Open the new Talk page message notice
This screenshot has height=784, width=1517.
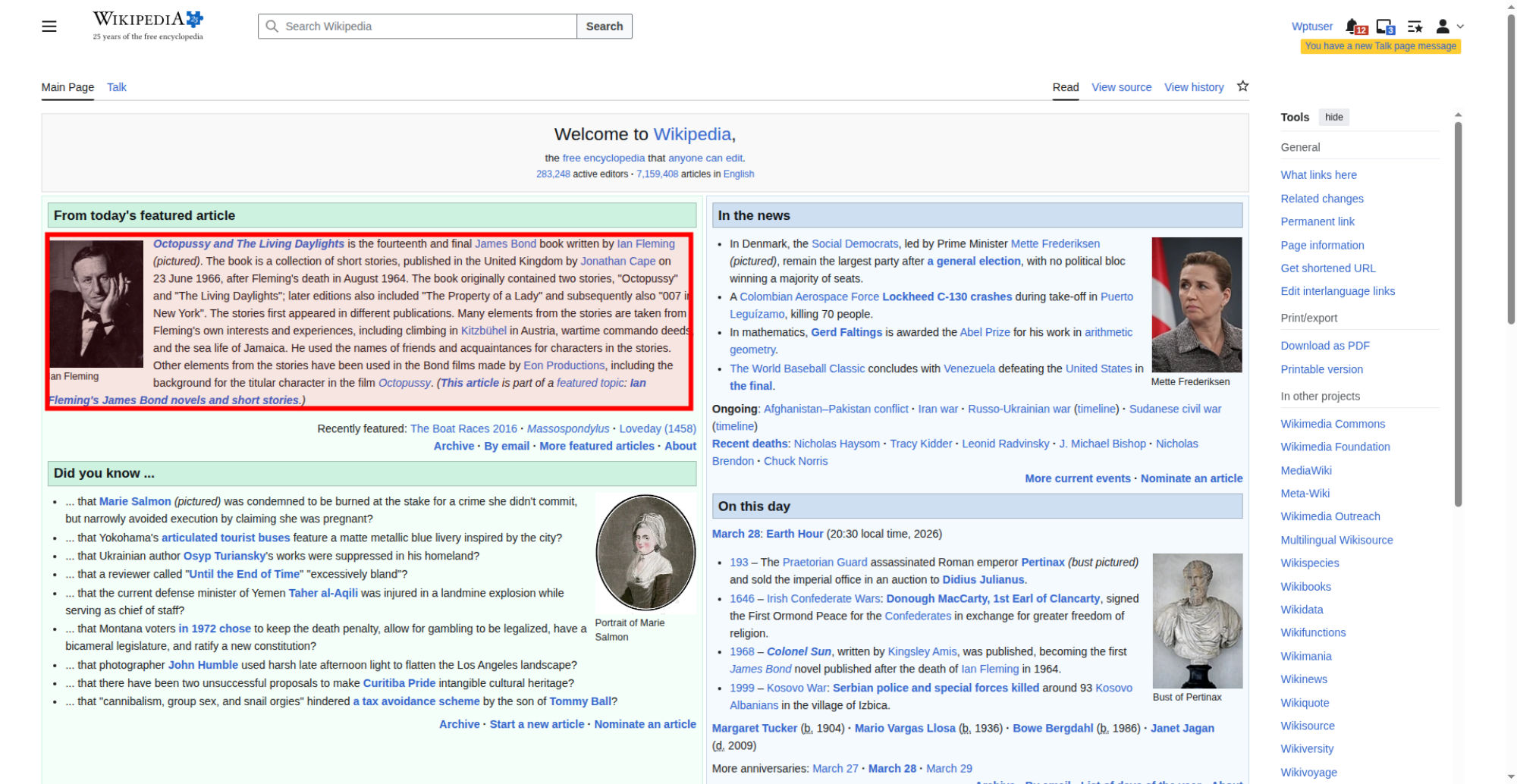(1380, 46)
